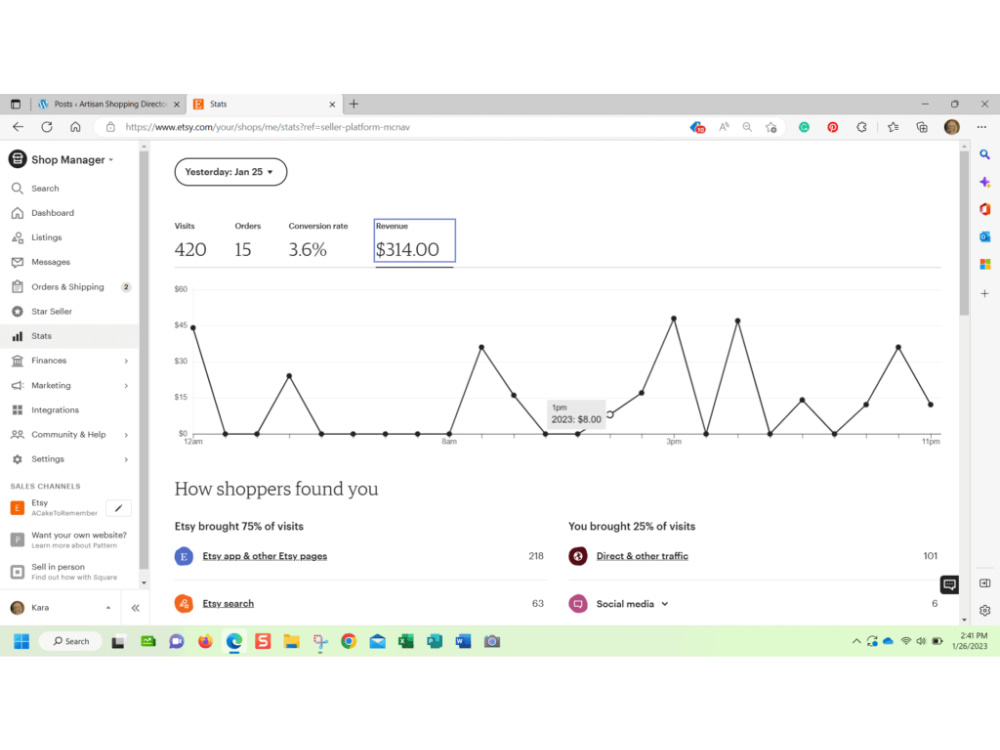Open Pinterest extension icon
Screen dimensions: 1000x750
pyautogui.click(x=832, y=127)
